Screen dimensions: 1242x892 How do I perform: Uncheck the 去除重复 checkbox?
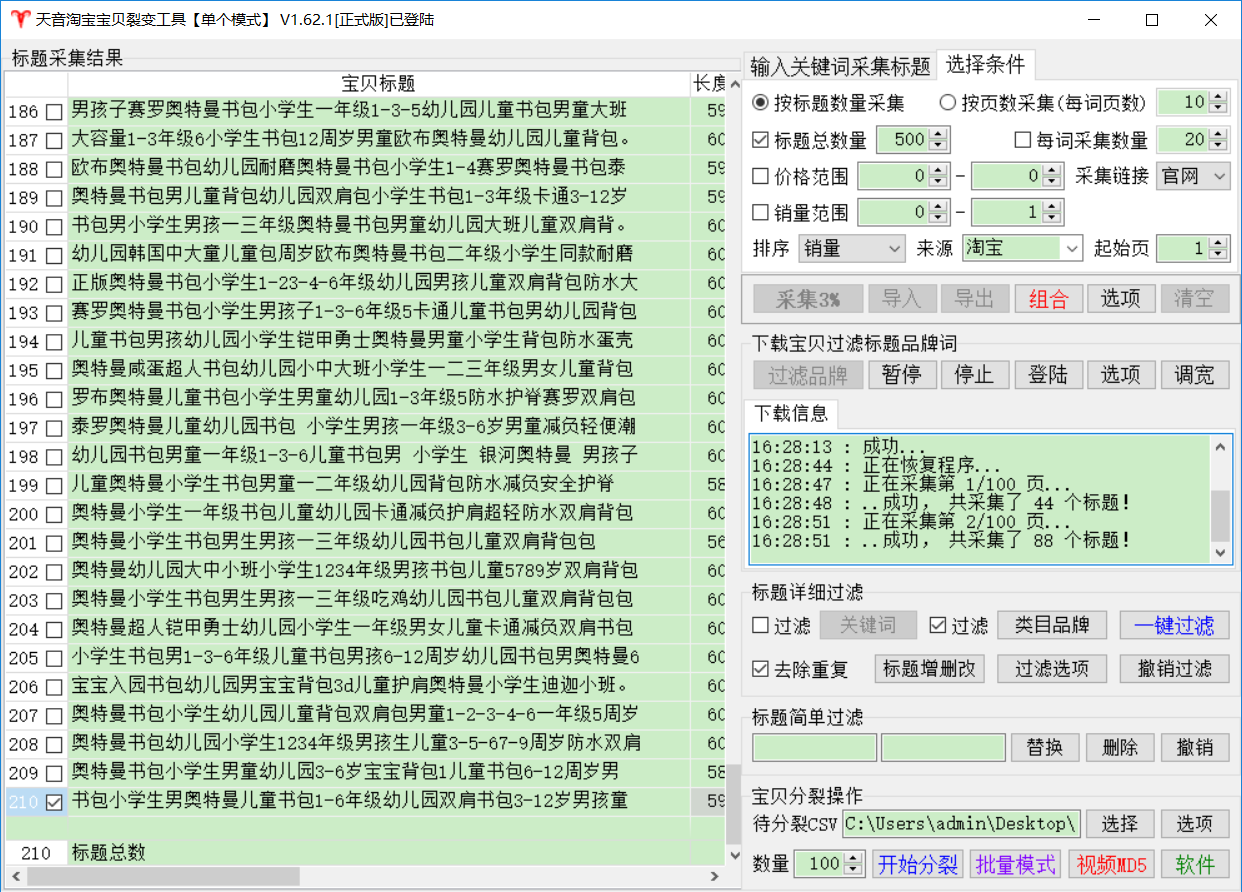coord(761,669)
